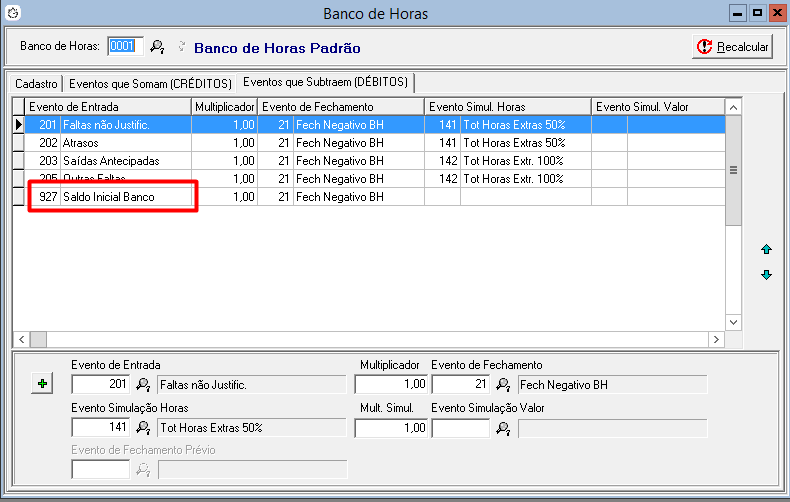The image size is (790, 502).
Task: Move selected row down with green arrow
Action: point(766,275)
